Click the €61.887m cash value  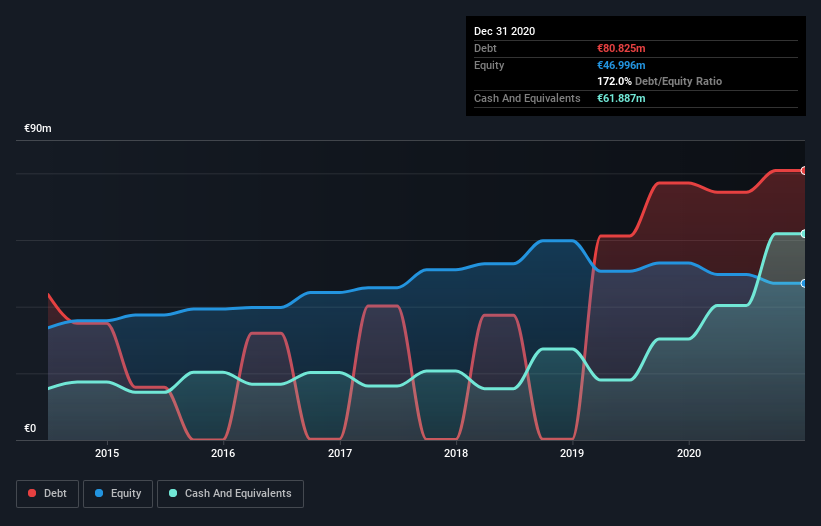pos(622,98)
